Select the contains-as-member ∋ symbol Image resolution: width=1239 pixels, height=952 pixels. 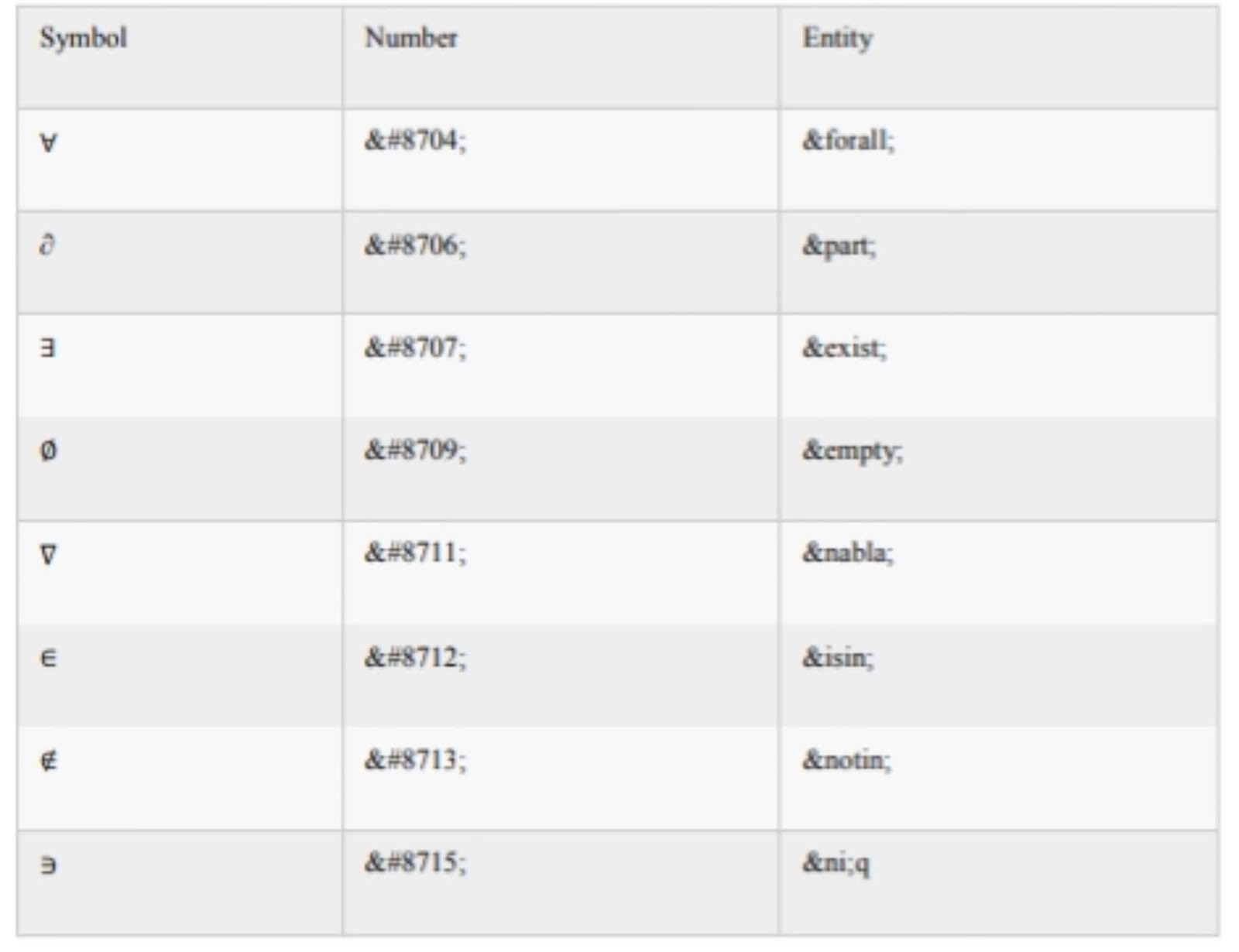pyautogui.click(x=48, y=865)
